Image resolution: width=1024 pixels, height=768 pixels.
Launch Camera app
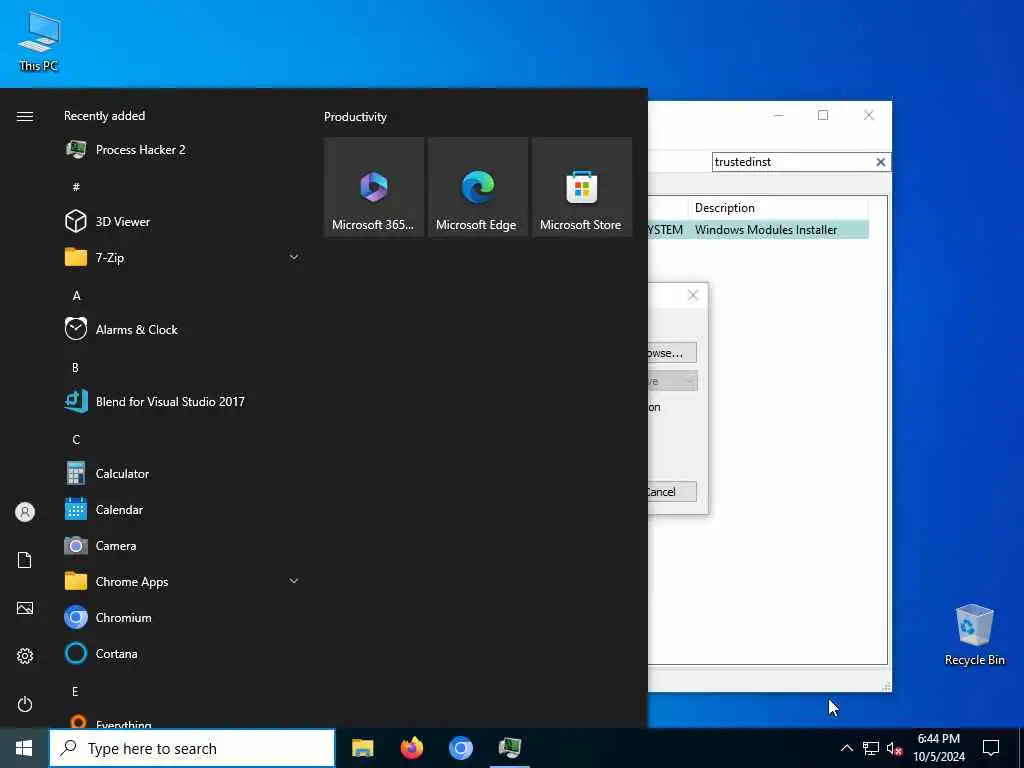[x=183, y=545]
